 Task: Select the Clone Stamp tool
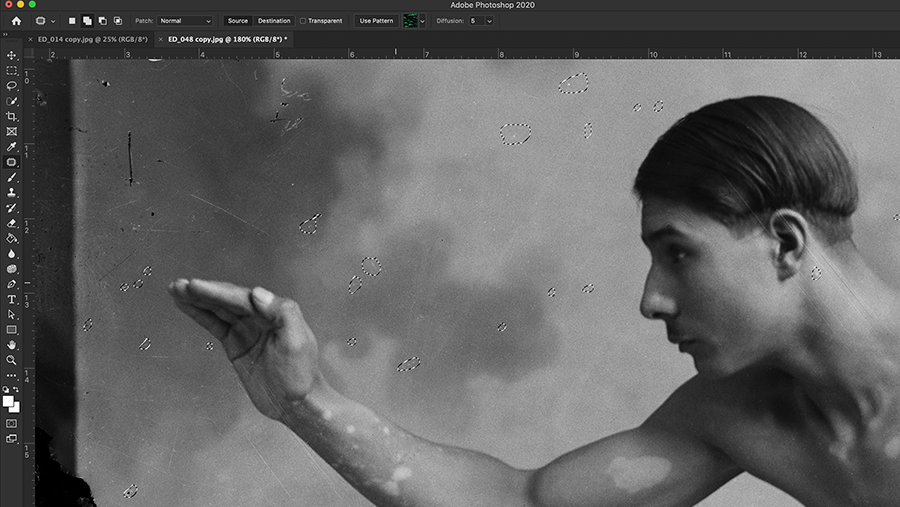(x=11, y=192)
